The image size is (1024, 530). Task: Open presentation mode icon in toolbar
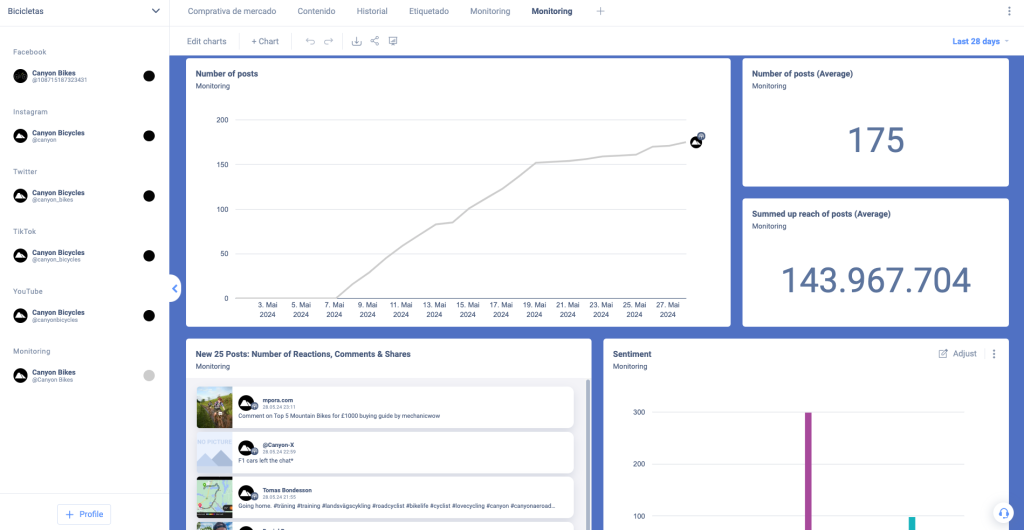click(x=393, y=41)
